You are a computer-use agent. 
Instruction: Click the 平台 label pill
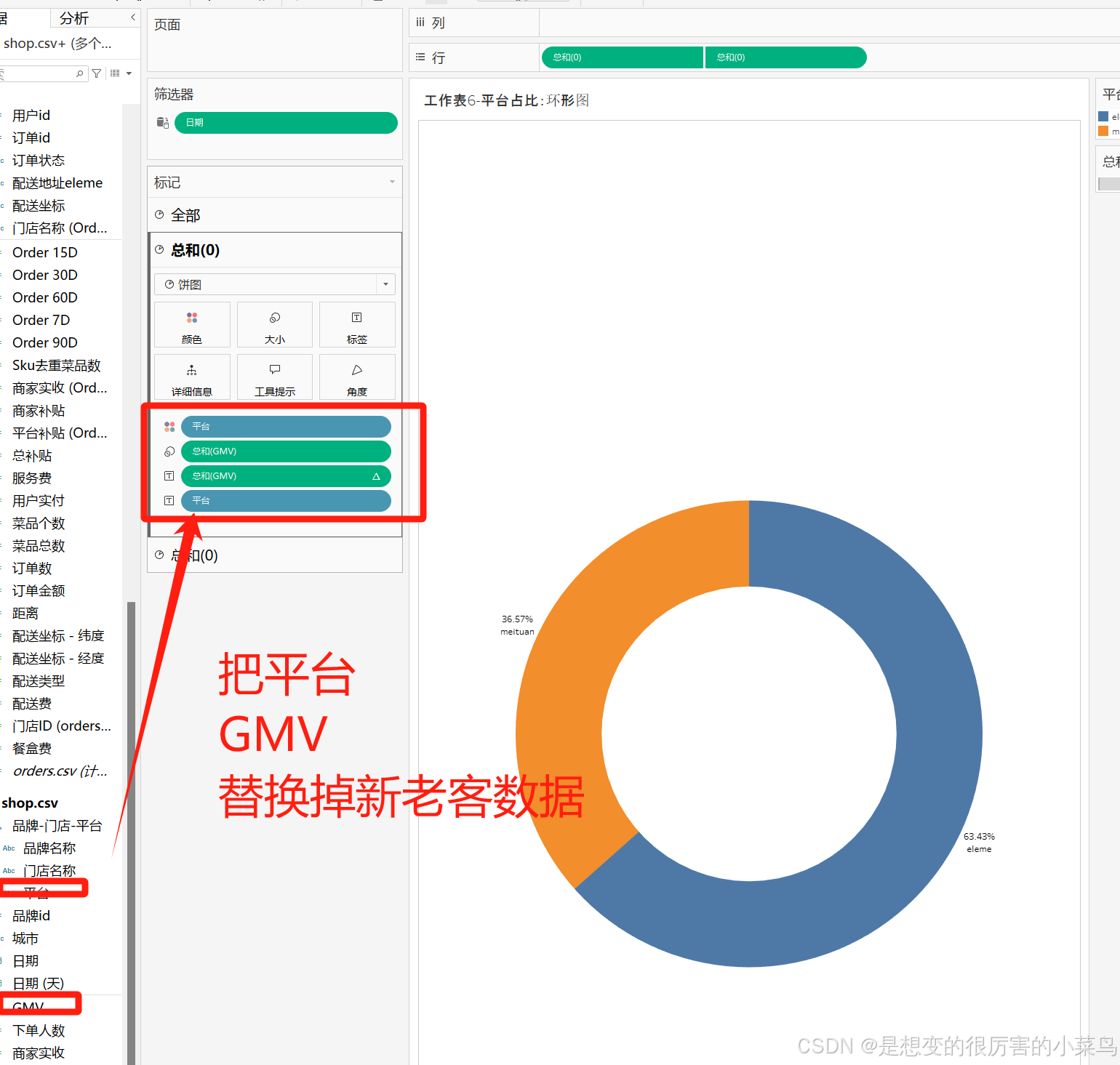(286, 501)
